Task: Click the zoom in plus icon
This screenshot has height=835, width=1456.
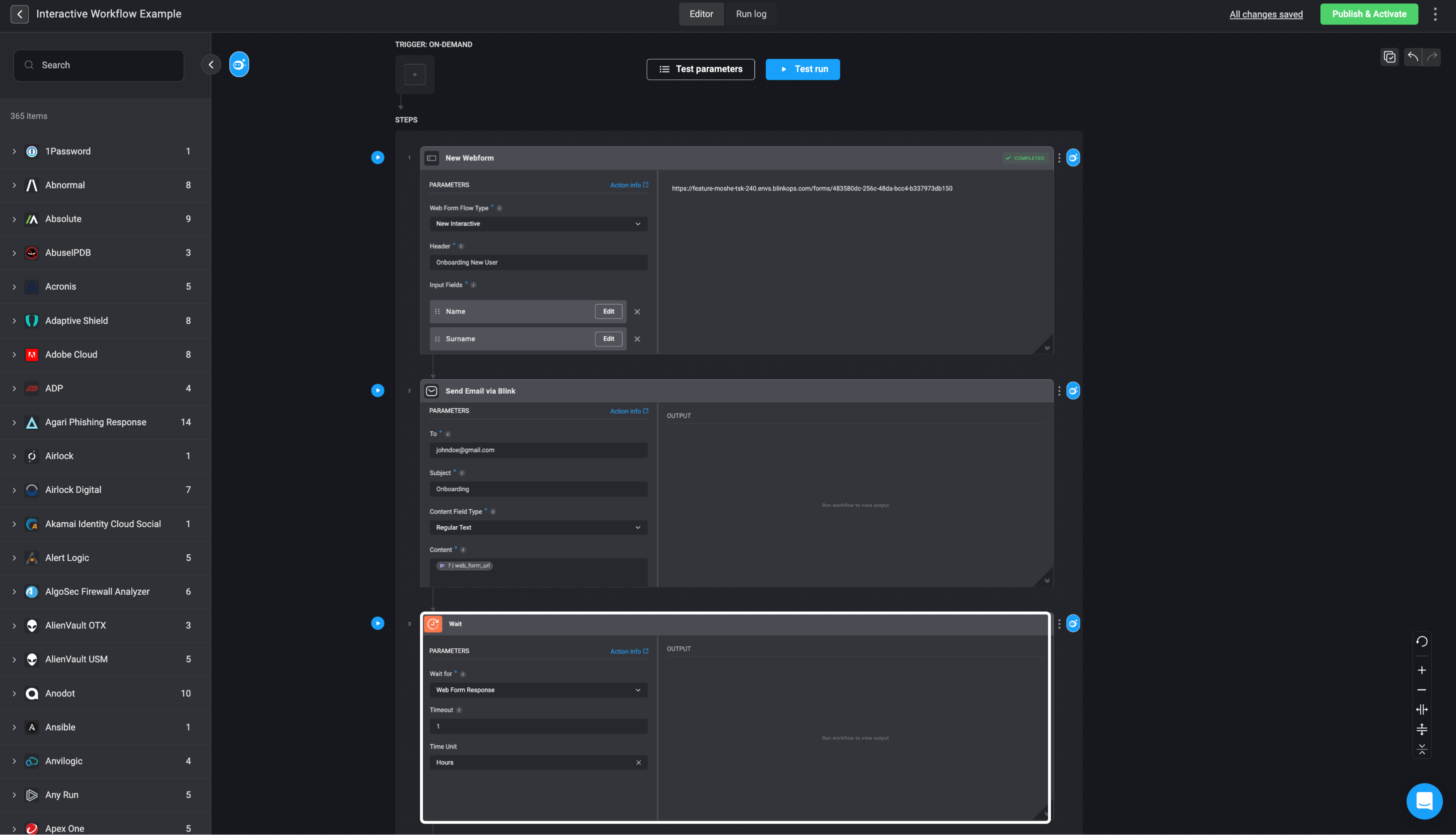Action: coord(1422,670)
